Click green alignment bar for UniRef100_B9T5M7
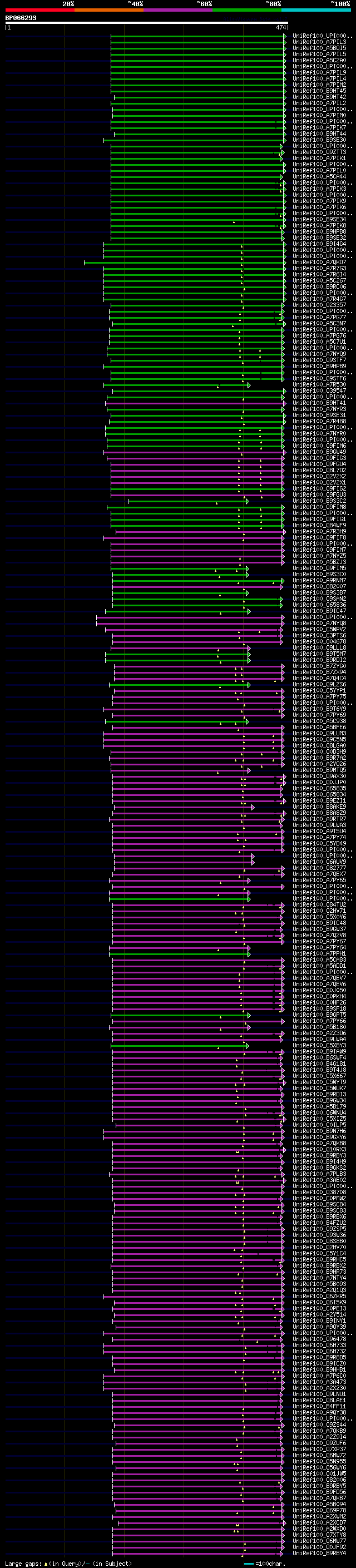This screenshot has width=356, height=1568. coord(177,654)
